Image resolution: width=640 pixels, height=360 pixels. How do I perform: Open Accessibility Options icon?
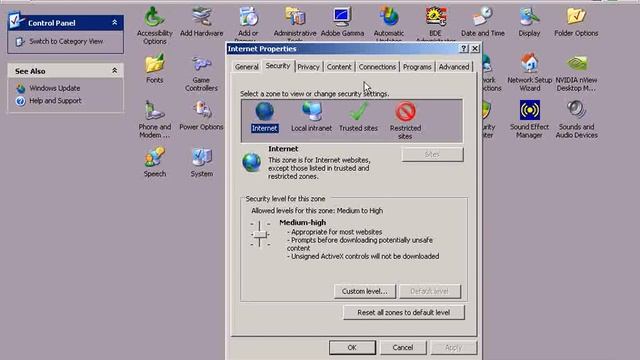[x=154, y=25]
